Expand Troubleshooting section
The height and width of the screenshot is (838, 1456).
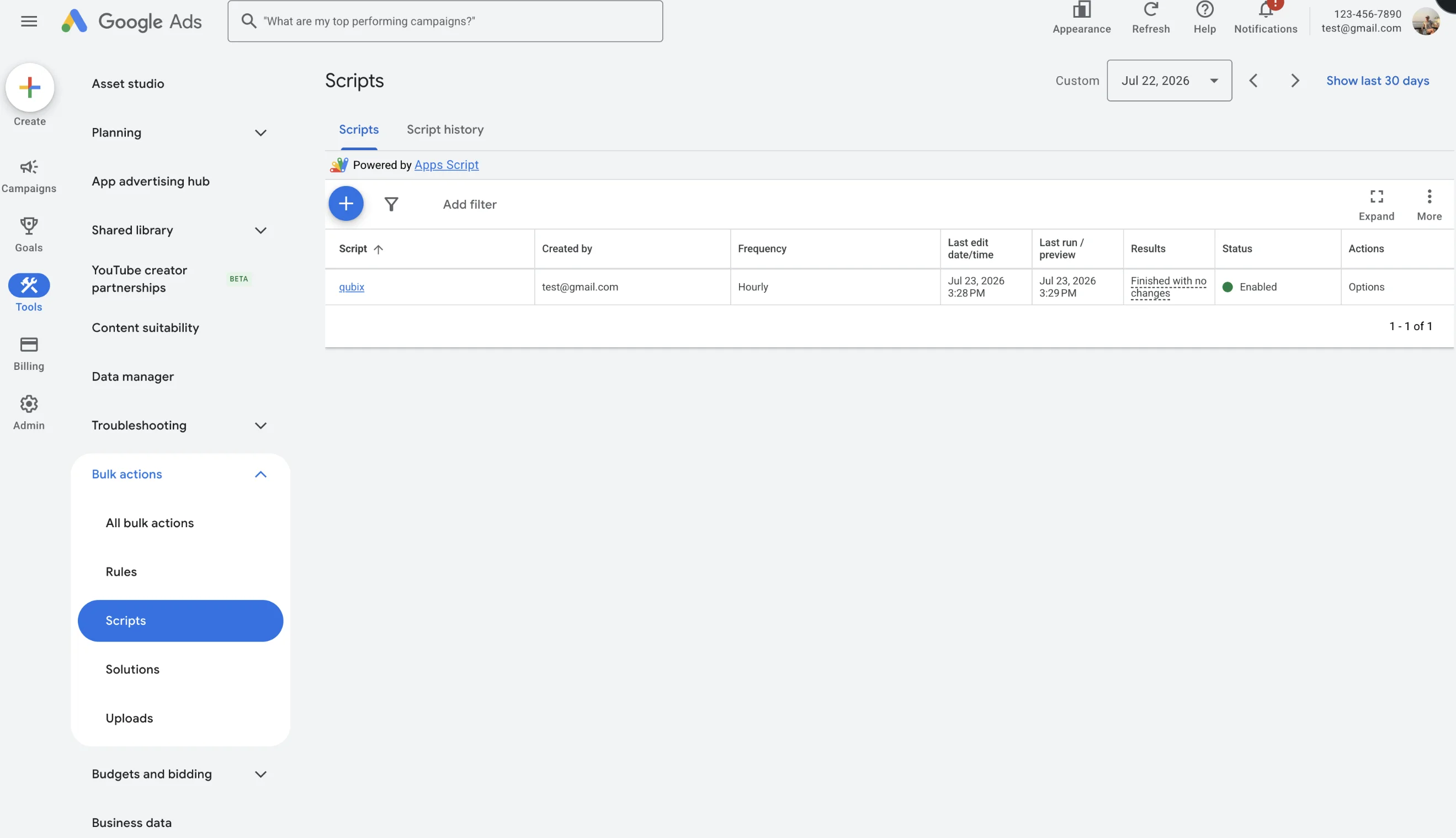(x=261, y=426)
